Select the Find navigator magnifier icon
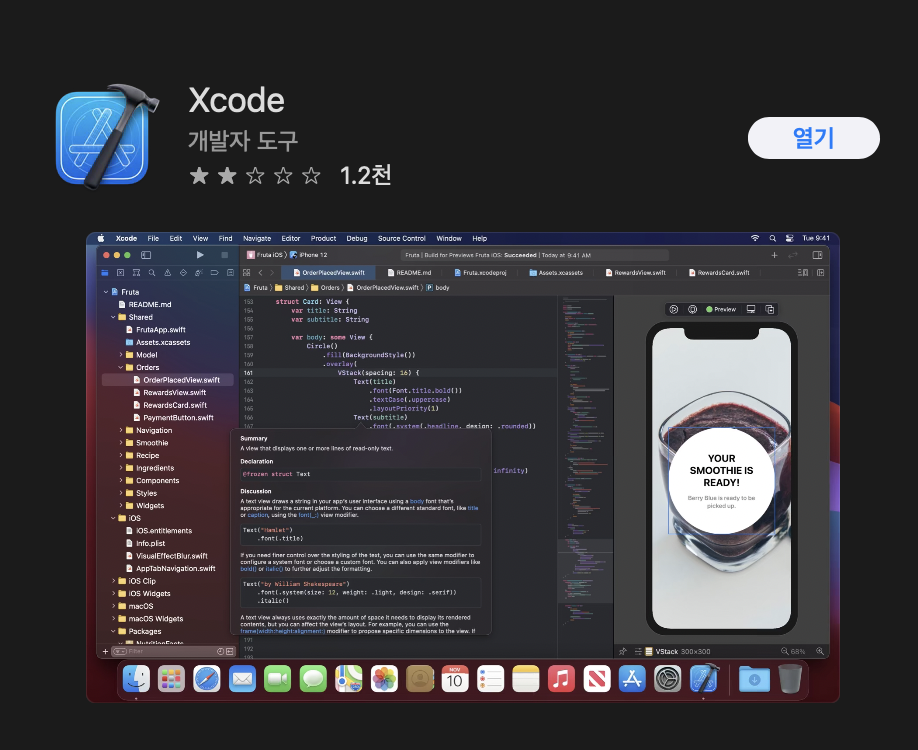The image size is (918, 750). [152, 272]
